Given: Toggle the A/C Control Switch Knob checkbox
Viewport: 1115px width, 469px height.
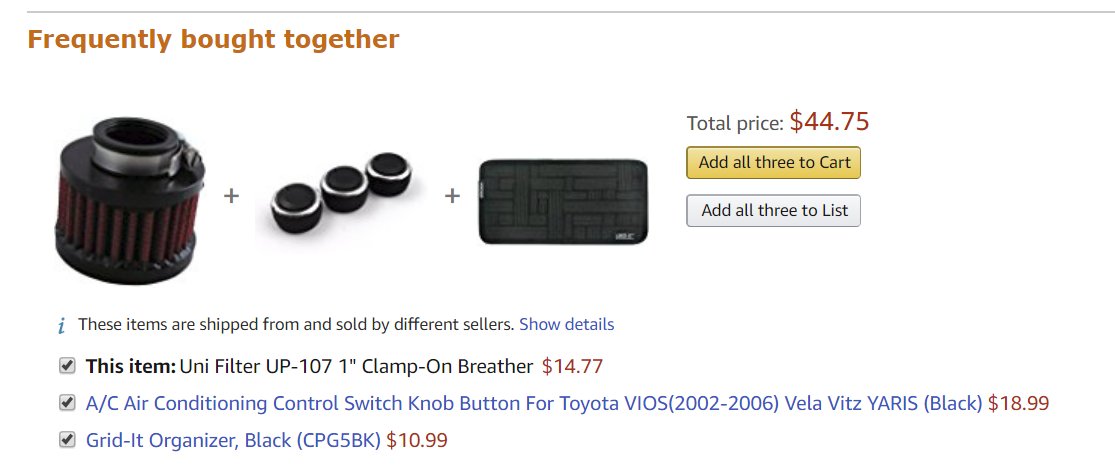Looking at the screenshot, I should tap(67, 403).
